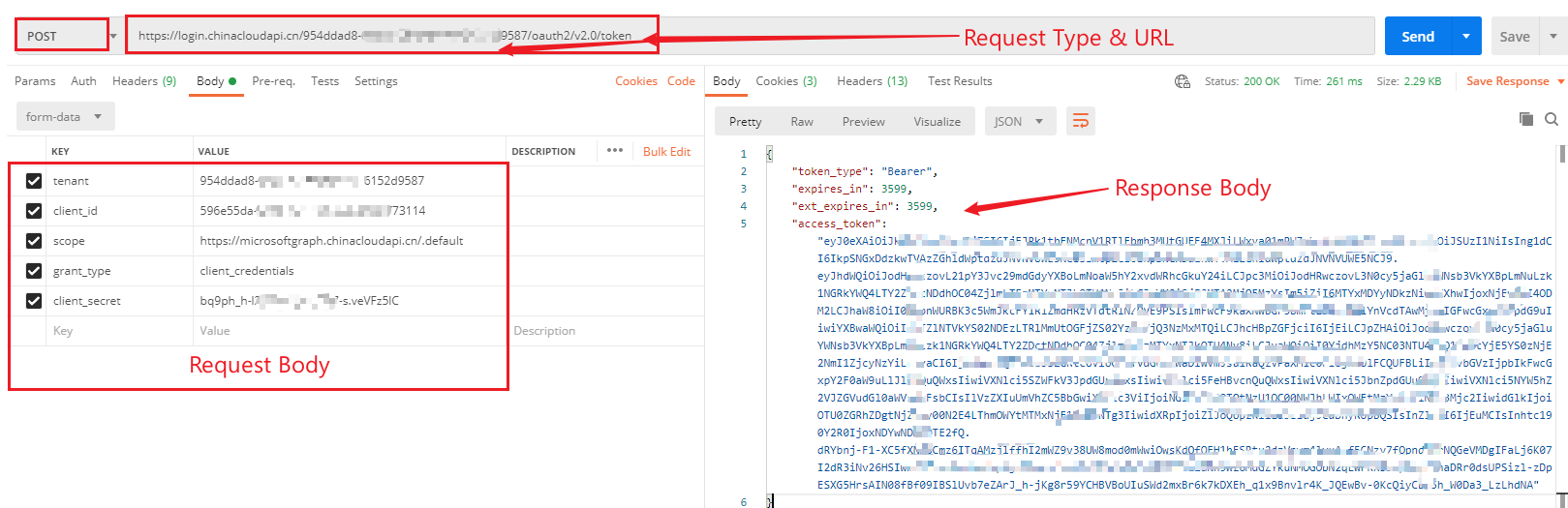Toggle the grant_type row checkbox
Image resolution: width=1568 pixels, height=508 pixels.
(x=34, y=271)
